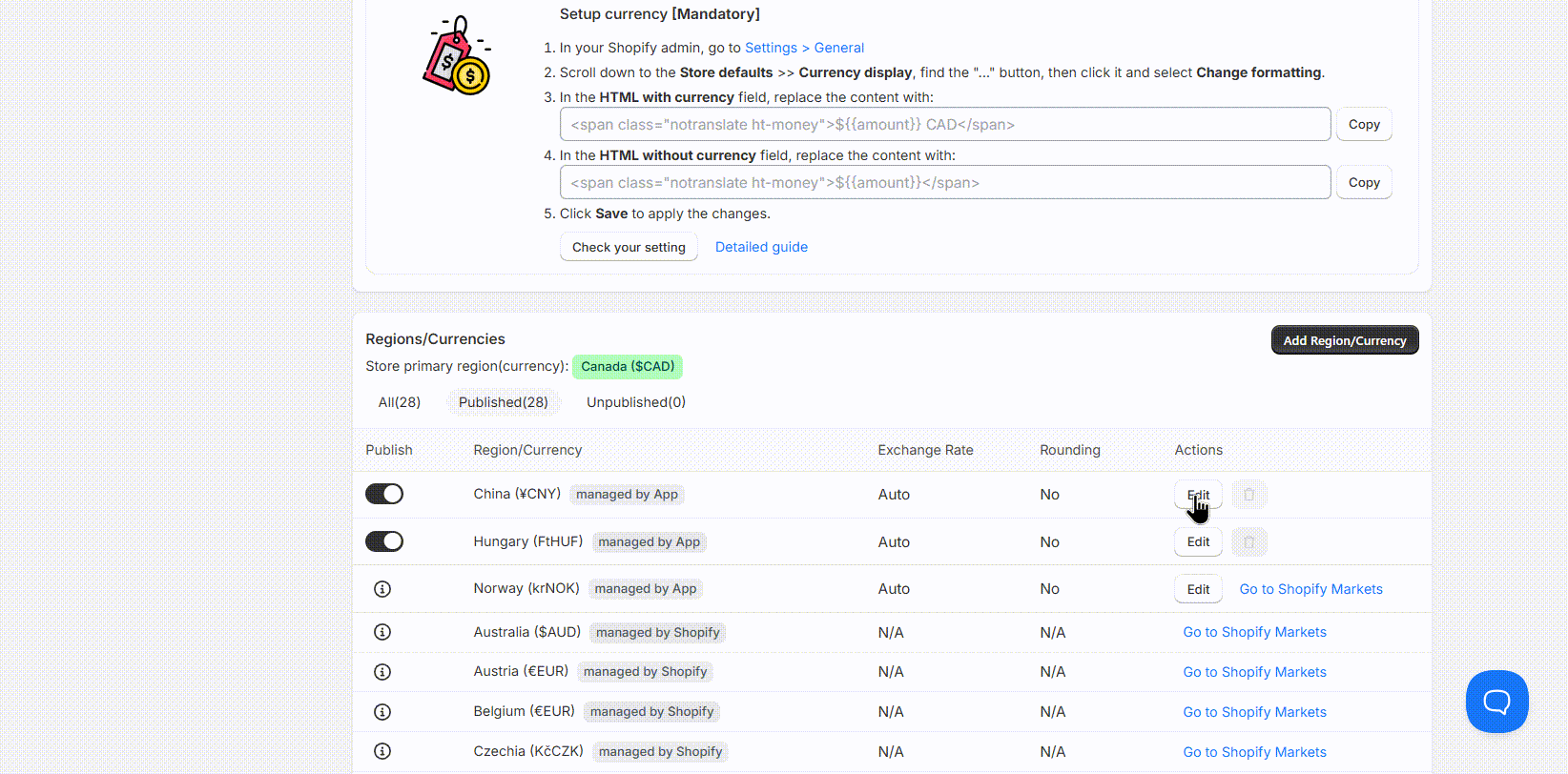Click info icon in Czechia row
This screenshot has width=1568, height=774.
382,751
